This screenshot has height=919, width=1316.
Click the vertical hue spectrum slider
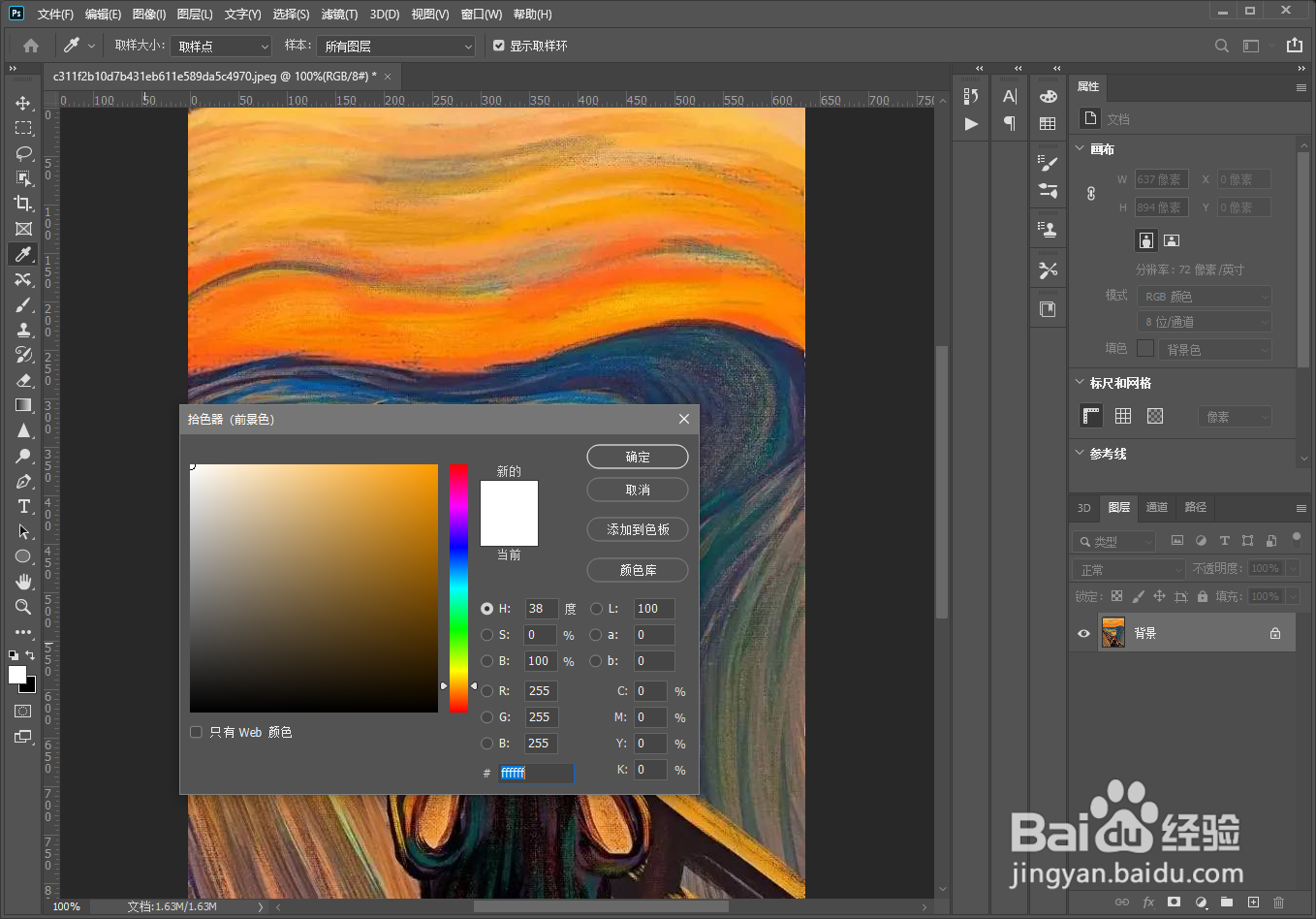point(458,588)
